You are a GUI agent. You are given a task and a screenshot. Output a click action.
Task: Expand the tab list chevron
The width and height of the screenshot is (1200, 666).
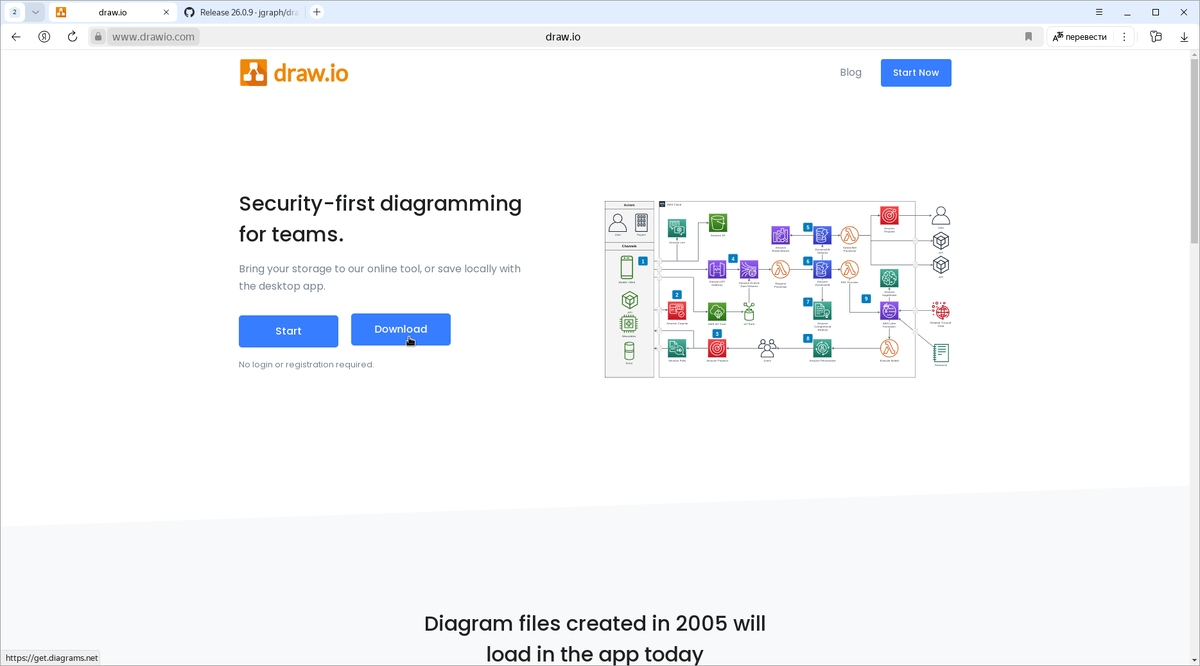[35, 12]
